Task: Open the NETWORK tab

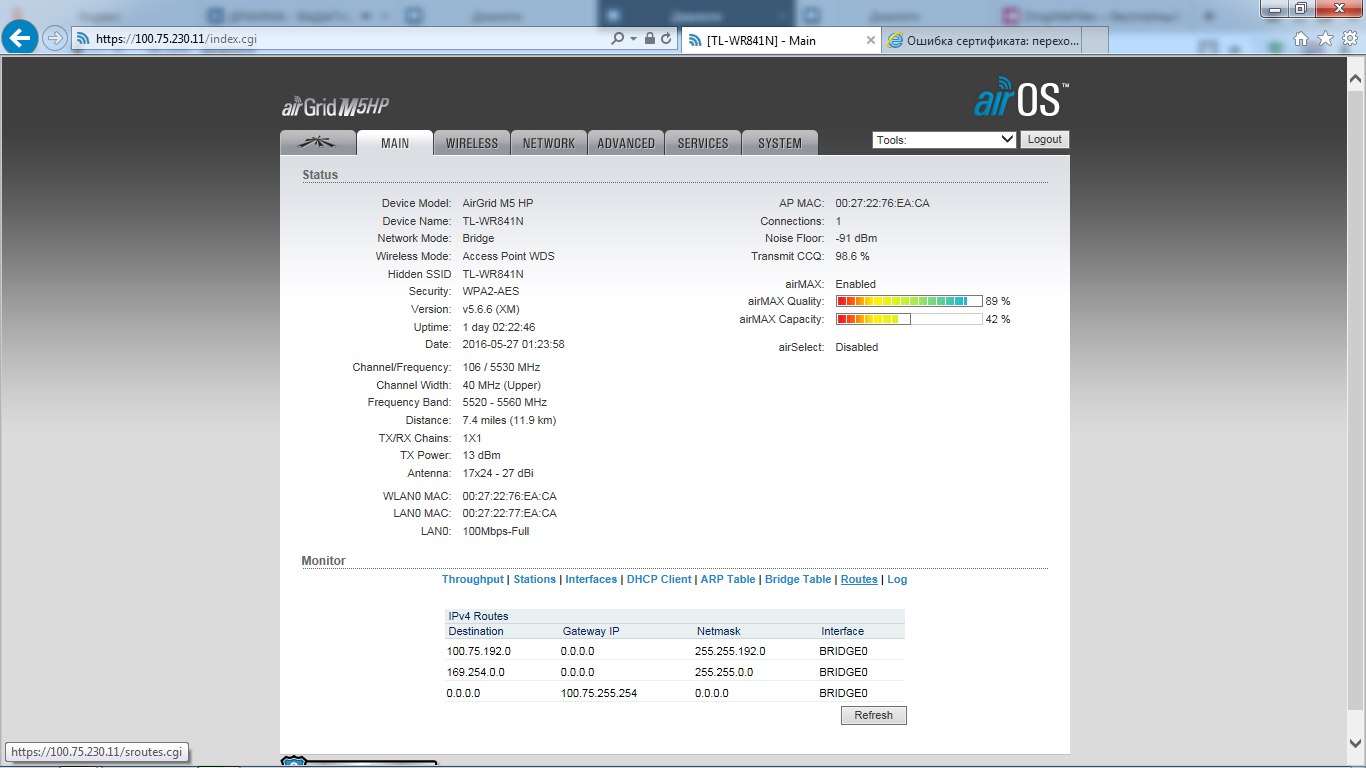Action: 549,143
